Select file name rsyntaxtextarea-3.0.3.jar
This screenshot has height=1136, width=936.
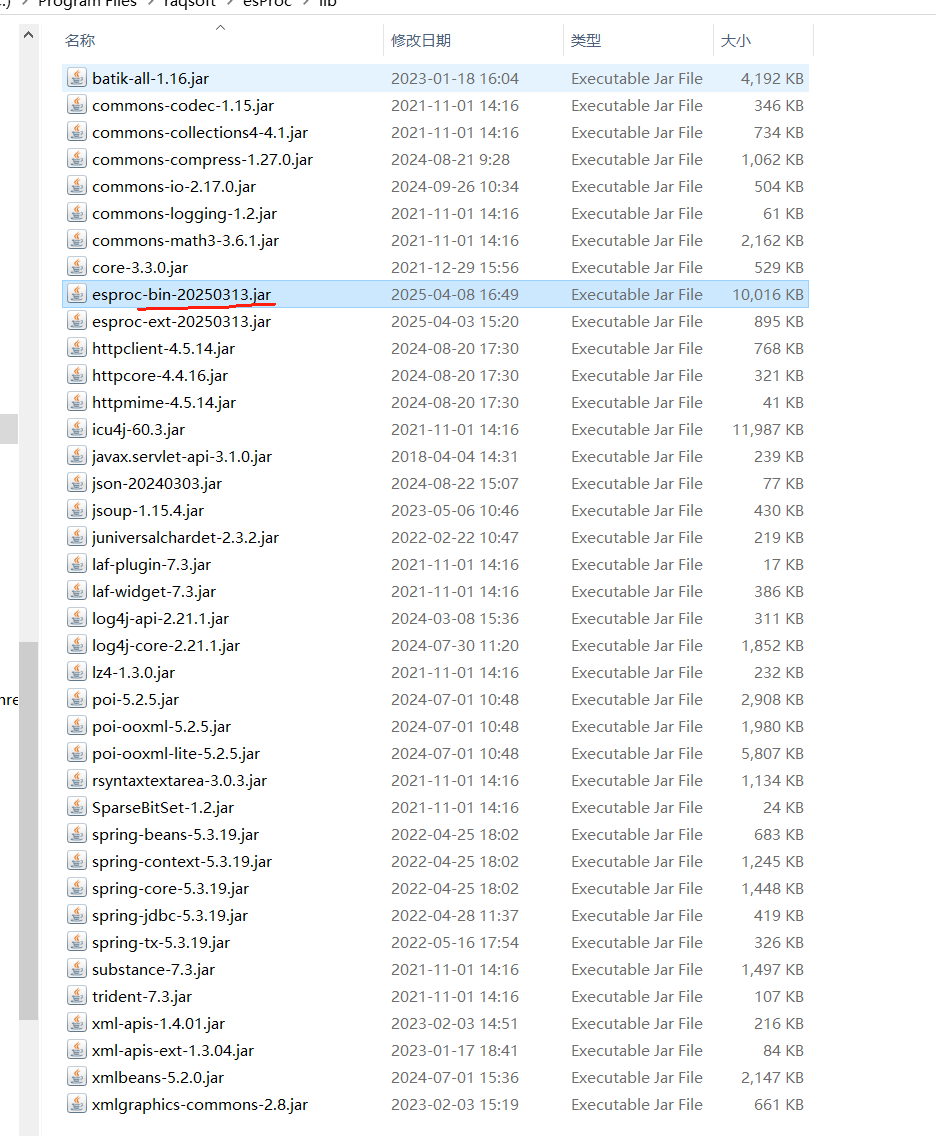[x=180, y=780]
